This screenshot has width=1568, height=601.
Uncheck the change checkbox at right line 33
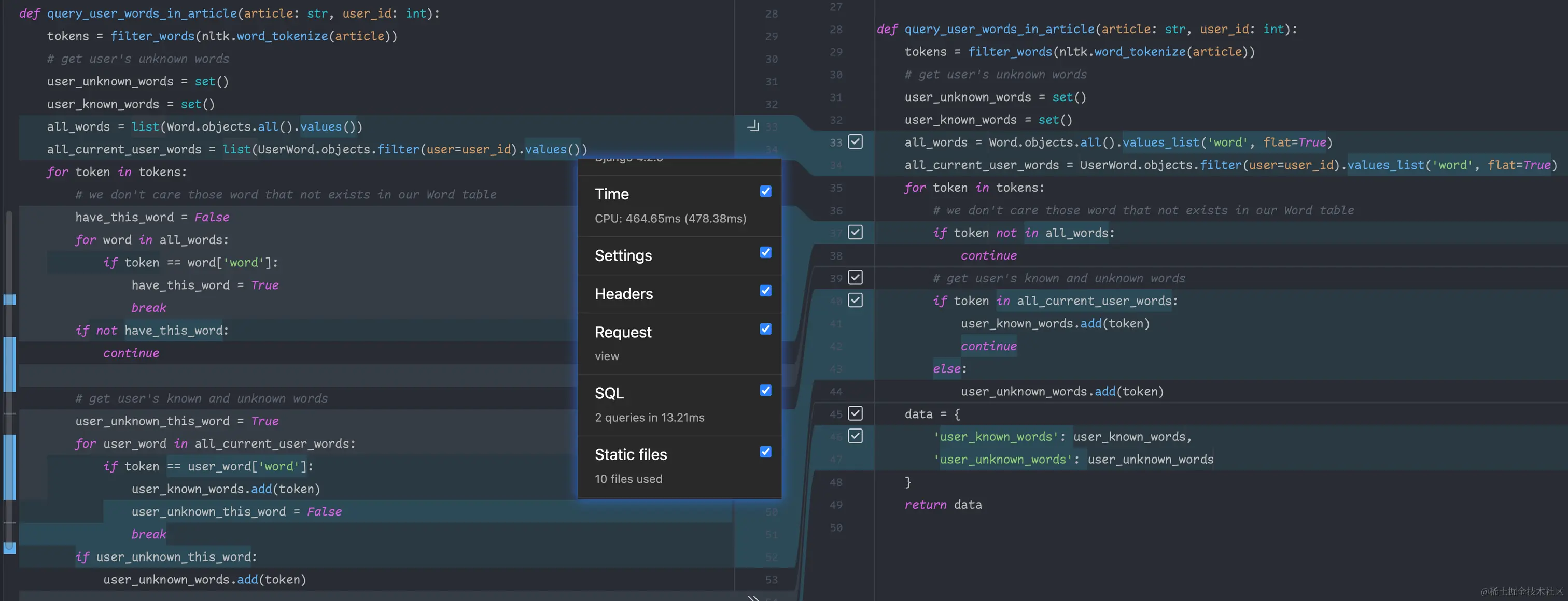pos(855,142)
